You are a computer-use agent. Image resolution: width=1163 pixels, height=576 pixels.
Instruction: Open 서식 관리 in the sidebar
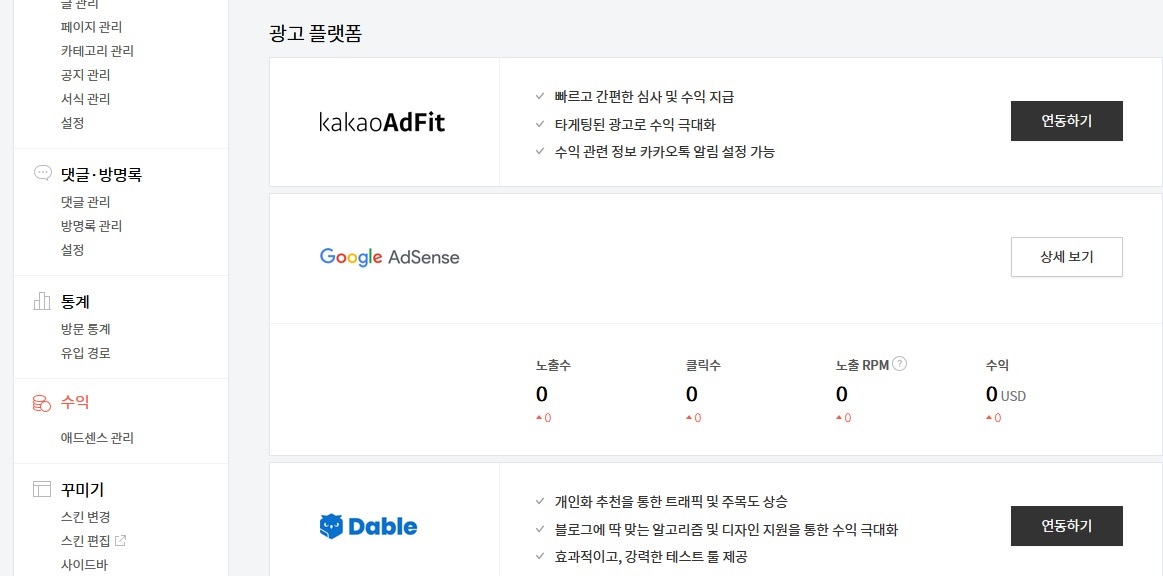click(x=85, y=99)
